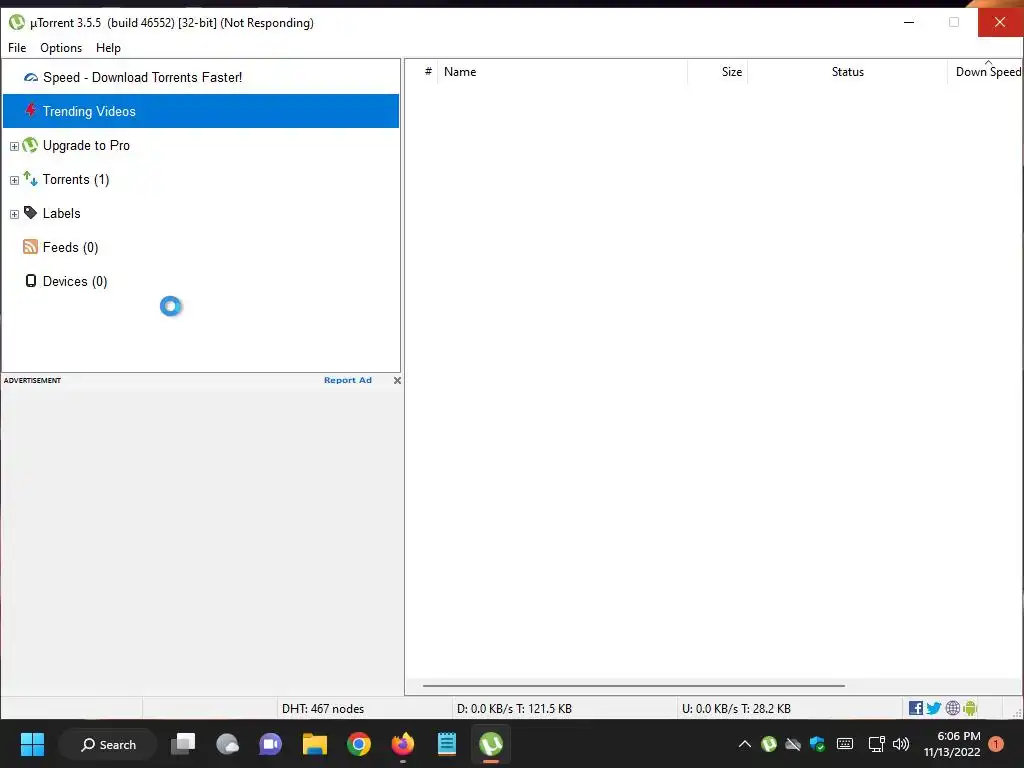The height and width of the screenshot is (768, 1024).
Task: Expand the Upgrade to Pro node
Action: coord(14,146)
